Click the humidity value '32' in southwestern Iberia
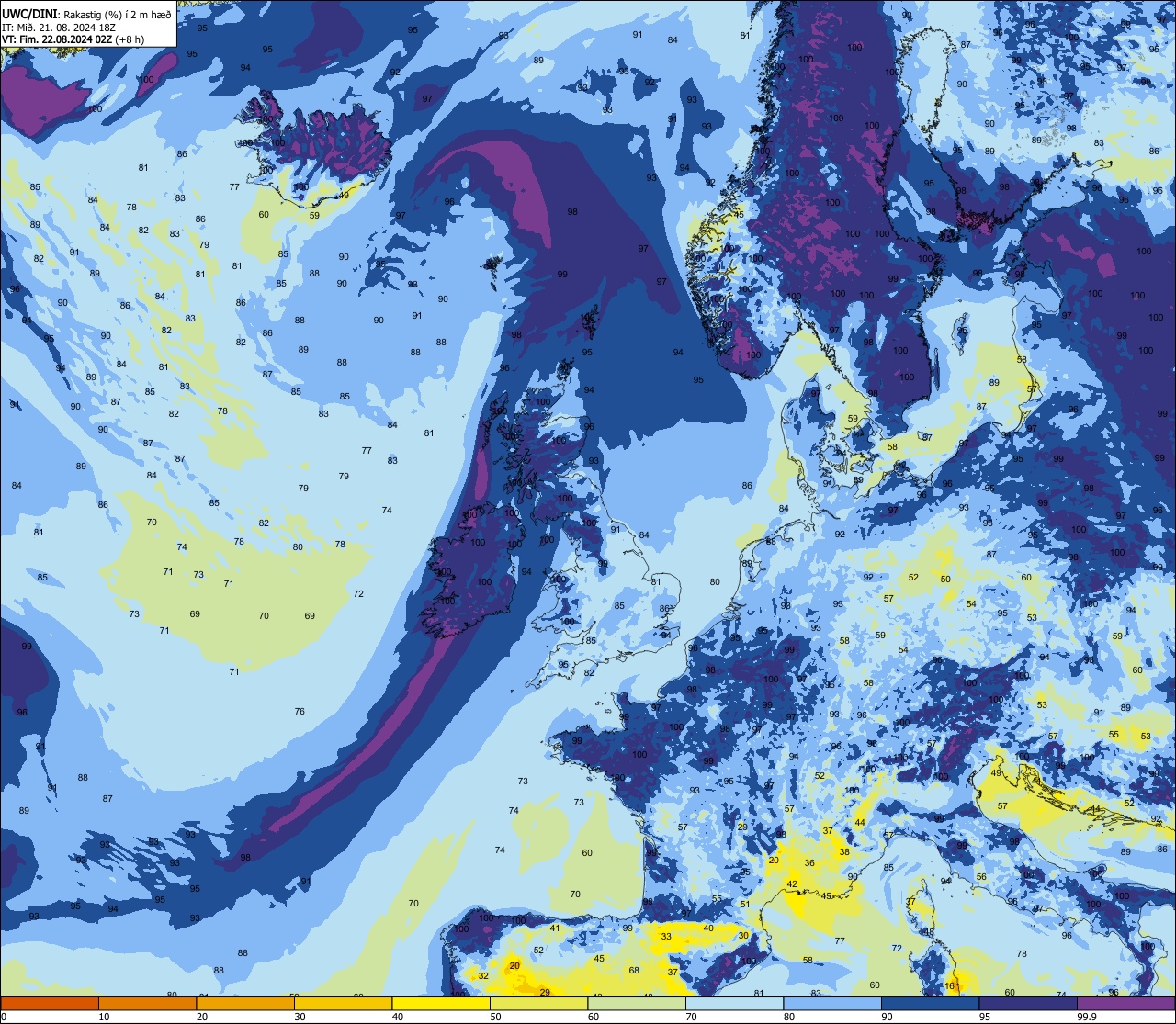The height and width of the screenshot is (1024, 1176). [x=483, y=975]
